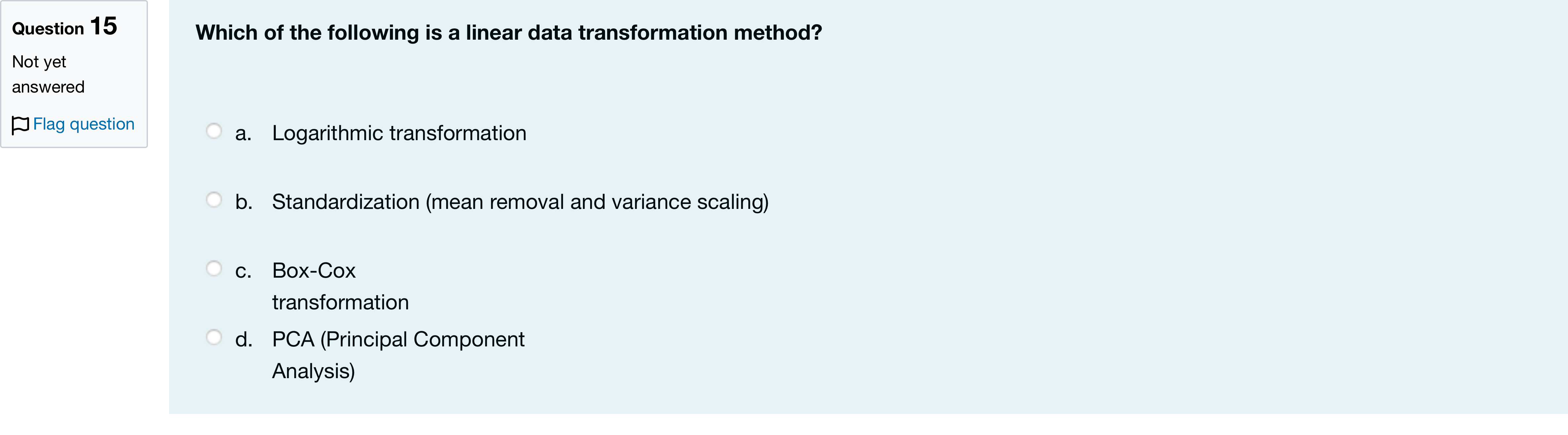Click the flag icon beside Flag question
Viewport: 1568px width, 435px height.
pyautogui.click(x=20, y=125)
